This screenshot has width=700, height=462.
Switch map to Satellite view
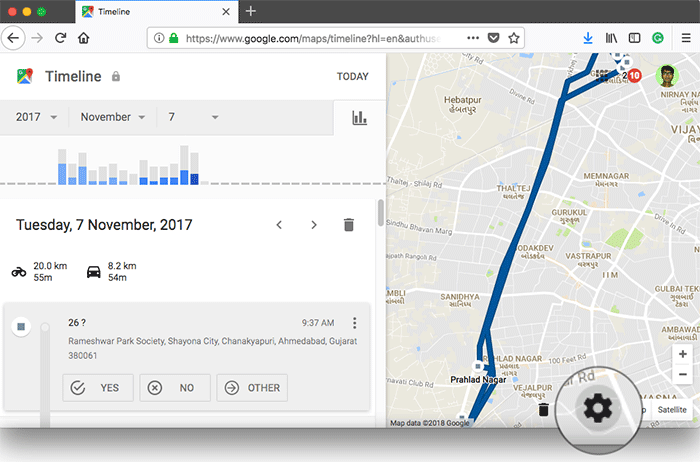point(672,410)
